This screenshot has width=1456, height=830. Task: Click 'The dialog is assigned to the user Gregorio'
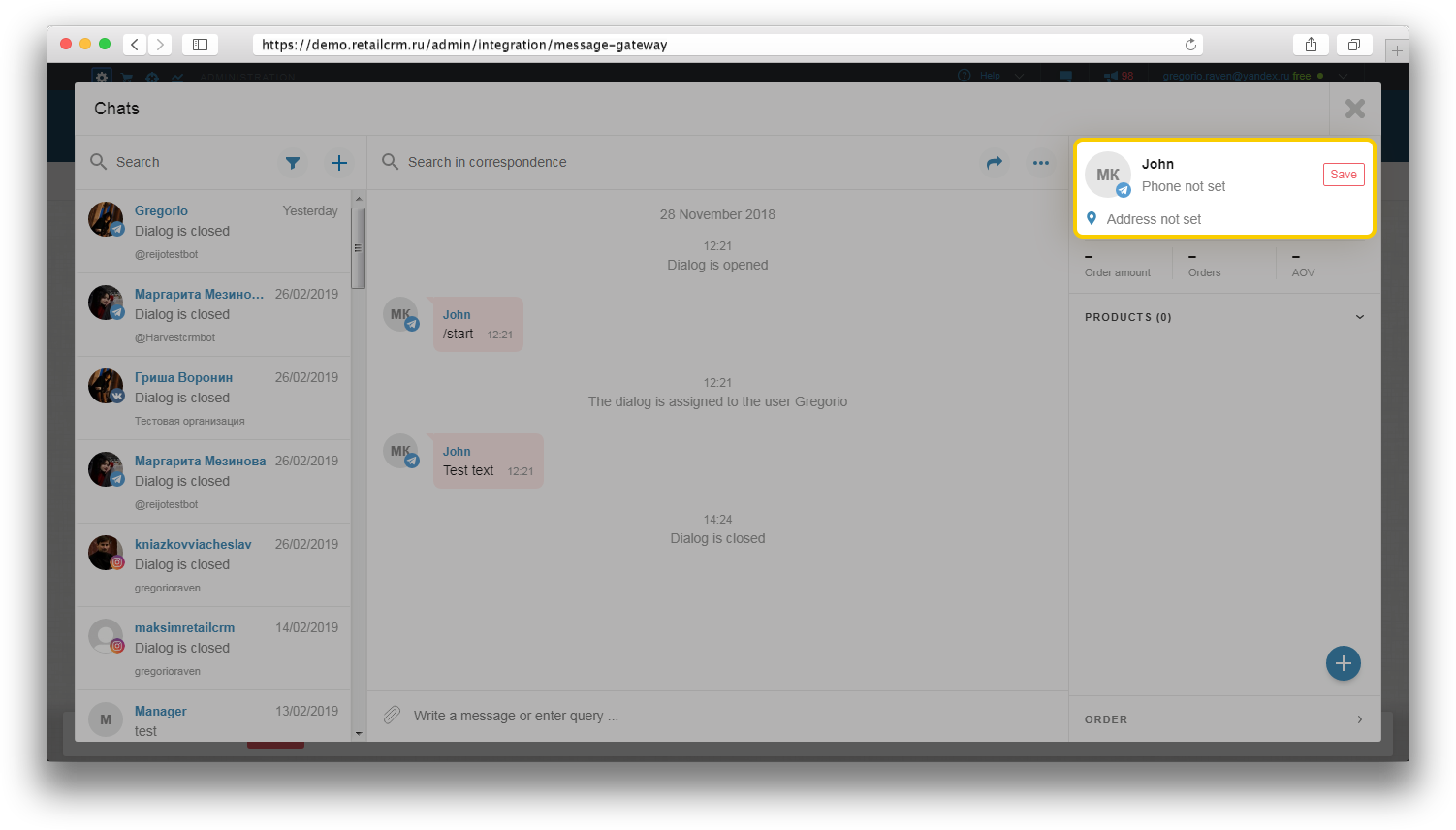coord(717,401)
